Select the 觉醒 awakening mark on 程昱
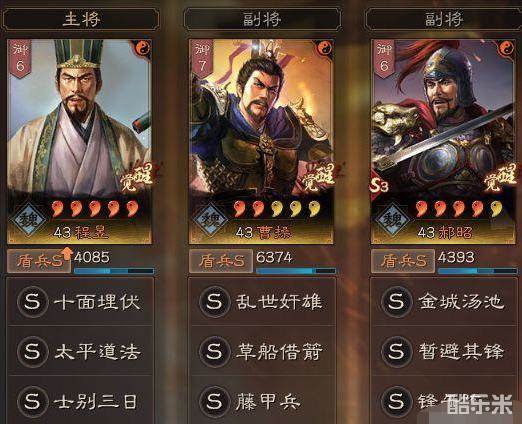The width and height of the screenshot is (522, 424). point(137,178)
